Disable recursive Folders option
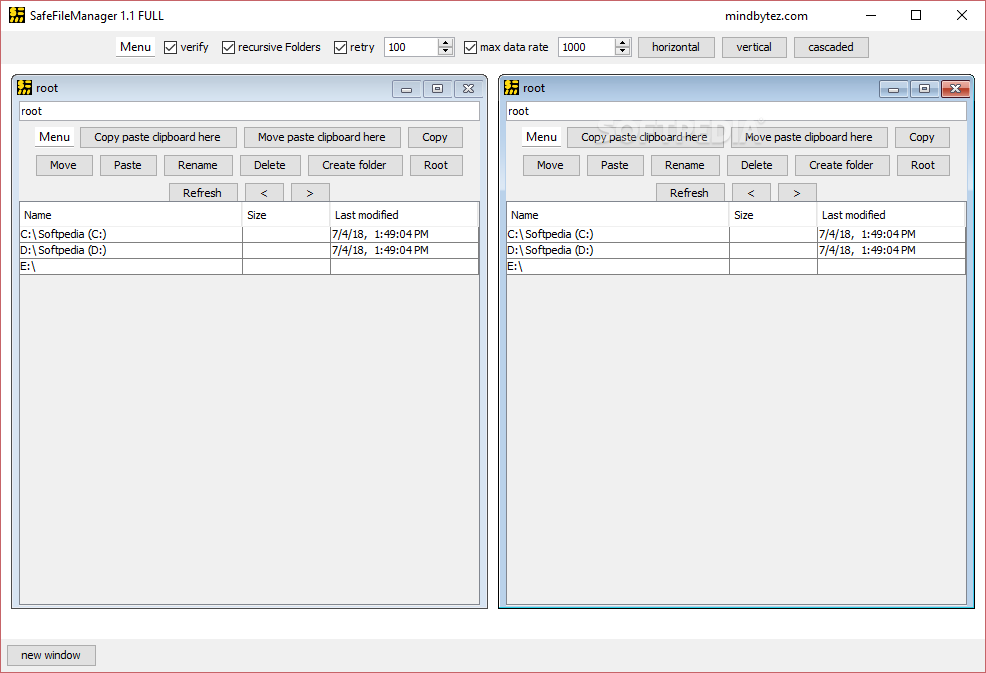 point(228,46)
